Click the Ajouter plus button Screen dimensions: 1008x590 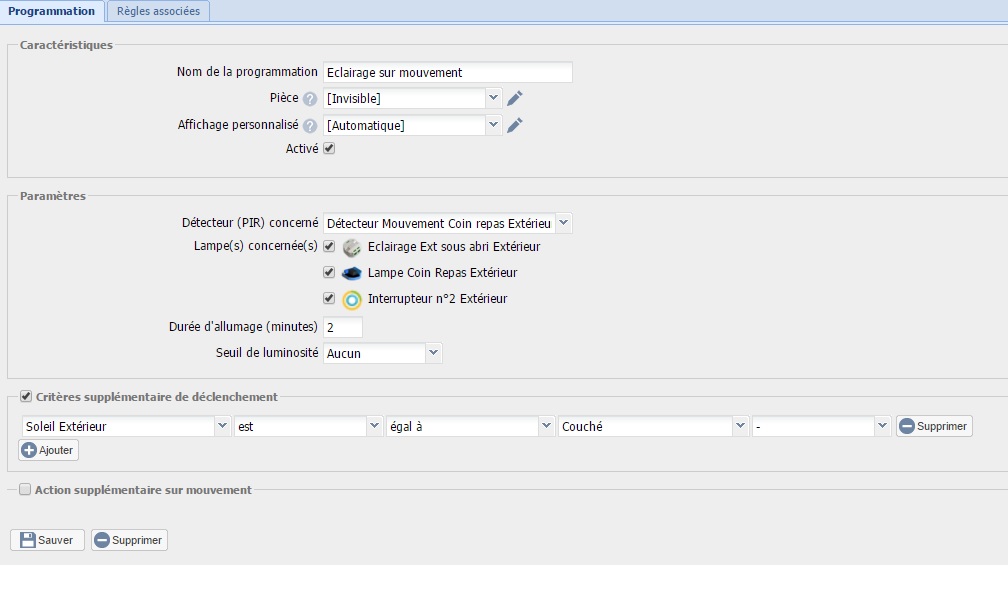(48, 450)
